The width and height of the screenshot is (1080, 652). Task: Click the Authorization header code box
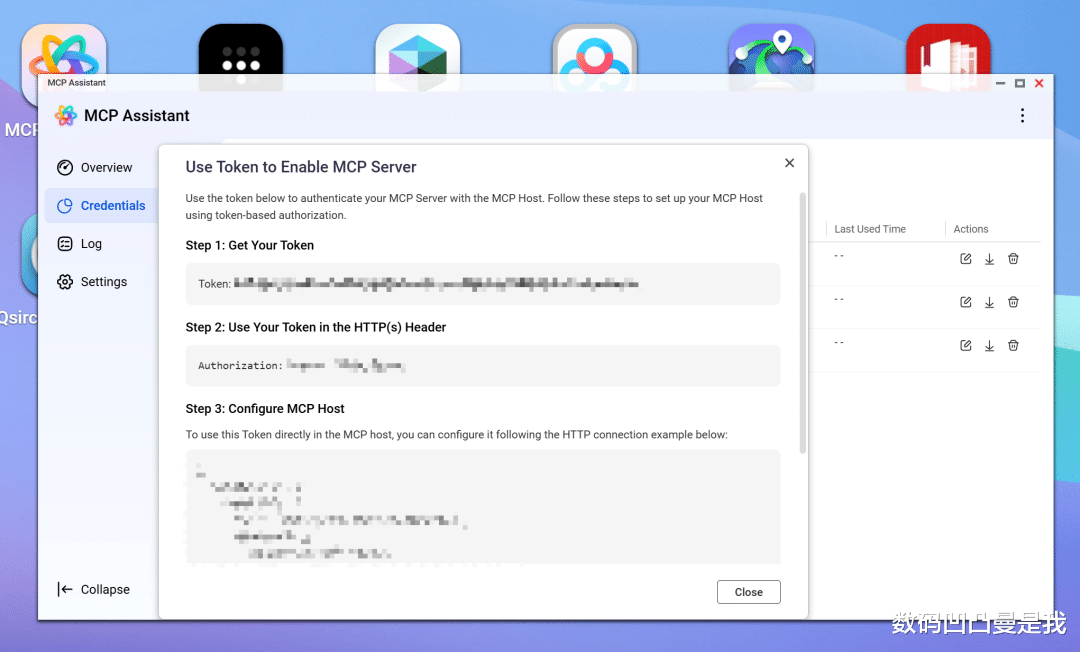(x=483, y=366)
